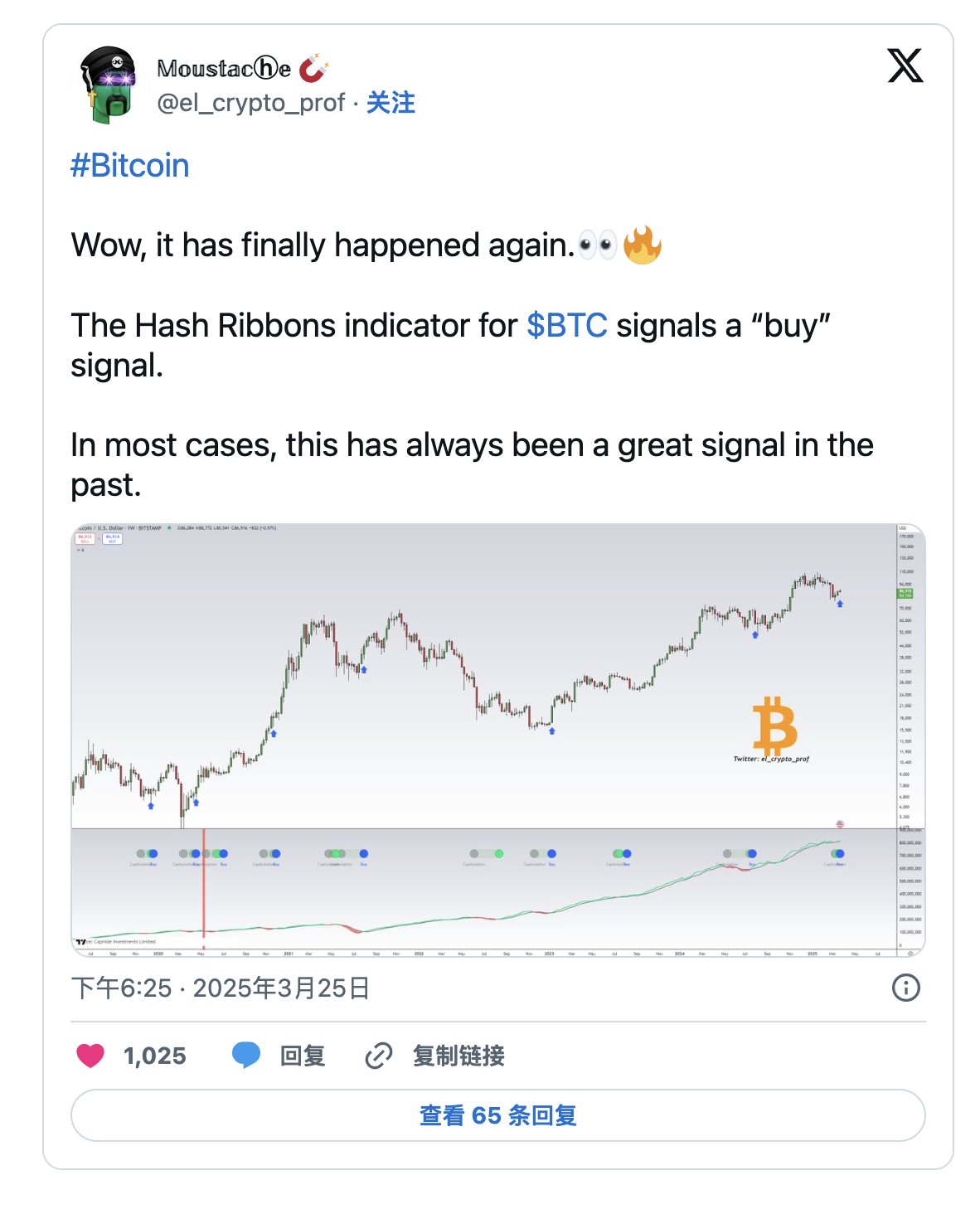This screenshot has width=980, height=1209.
Task: Click the blue reply bubble icon
Action: pos(246,1056)
